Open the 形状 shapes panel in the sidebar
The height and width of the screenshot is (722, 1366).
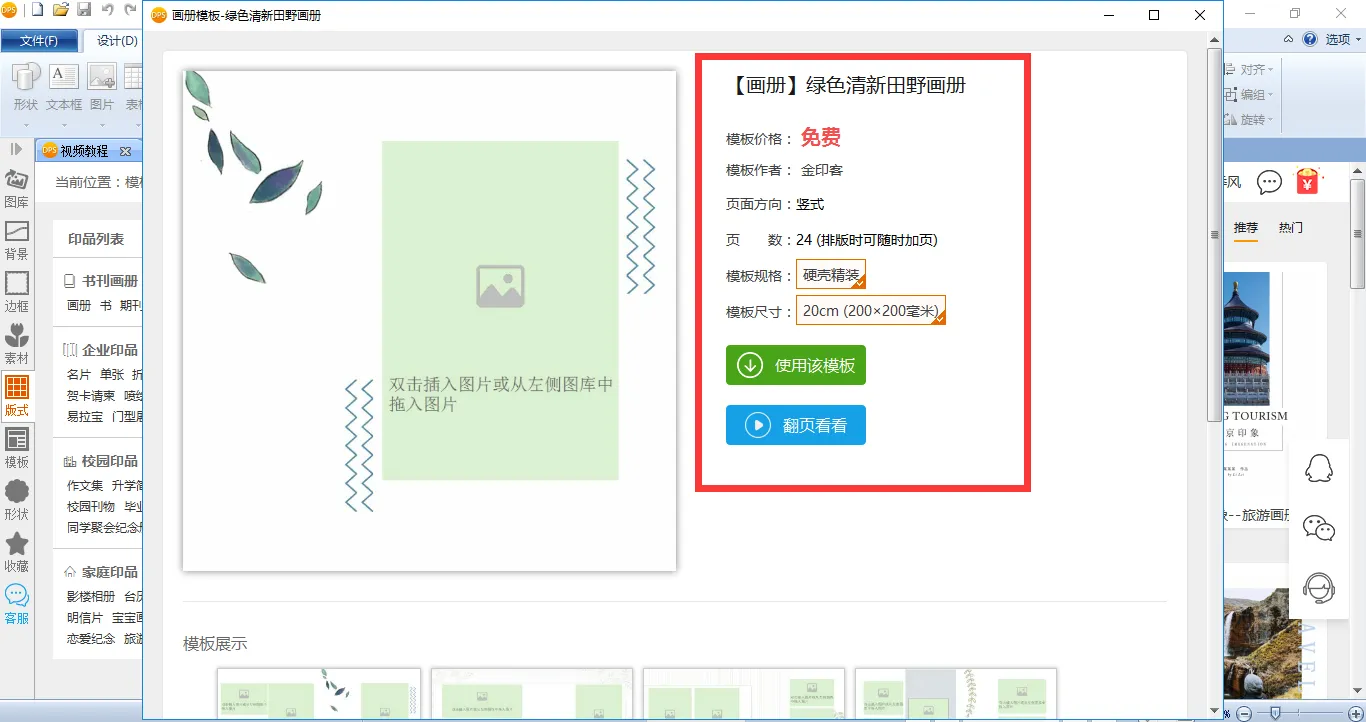(17, 500)
